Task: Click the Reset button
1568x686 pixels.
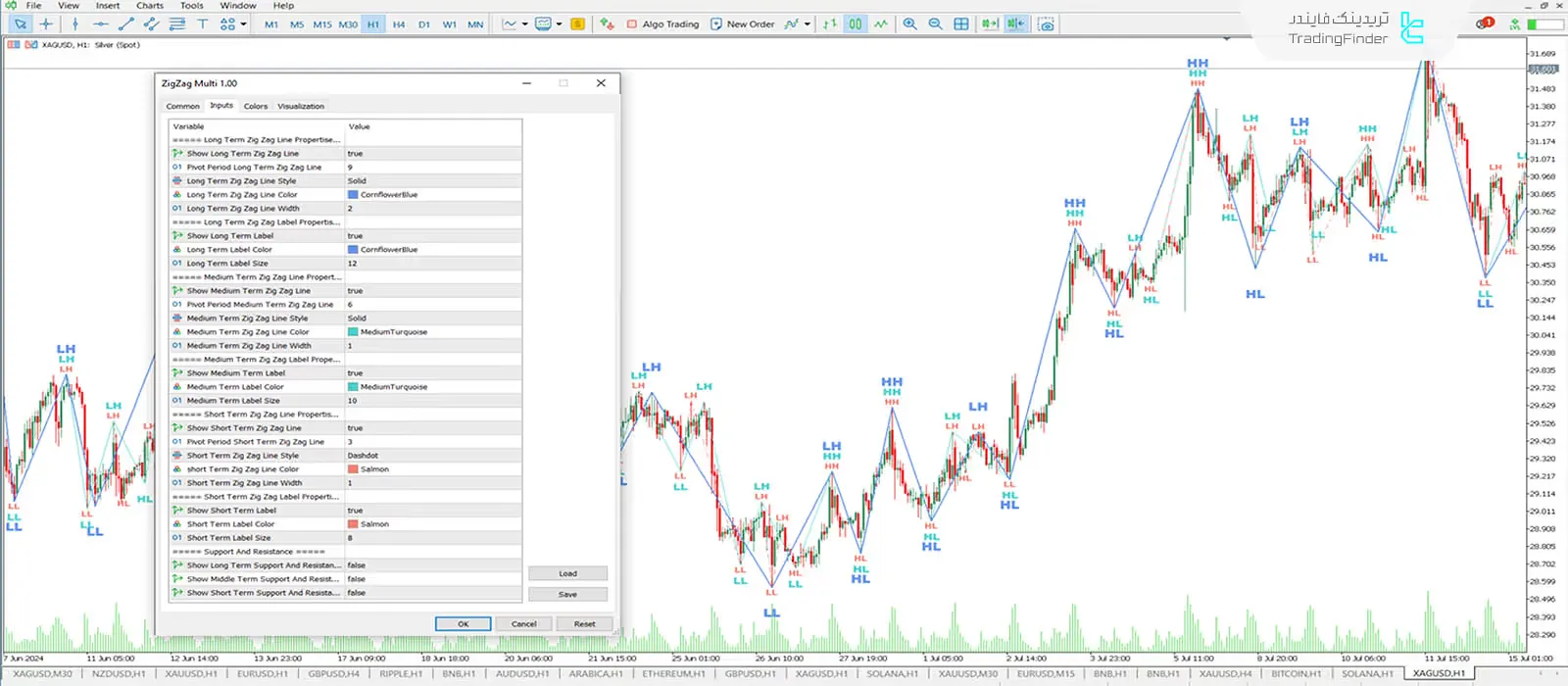Action: coord(584,623)
